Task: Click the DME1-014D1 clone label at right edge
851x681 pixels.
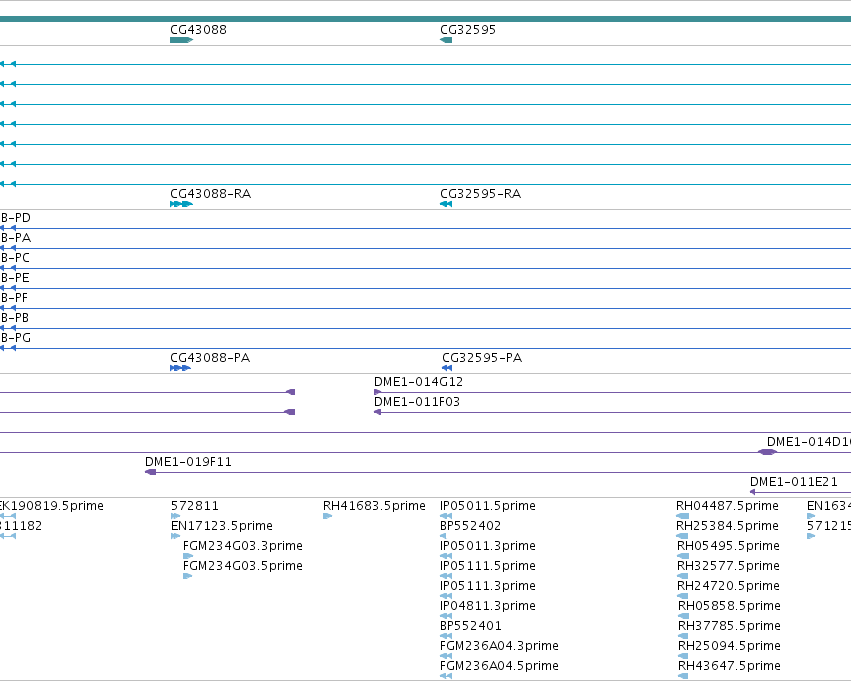Action: [809, 442]
